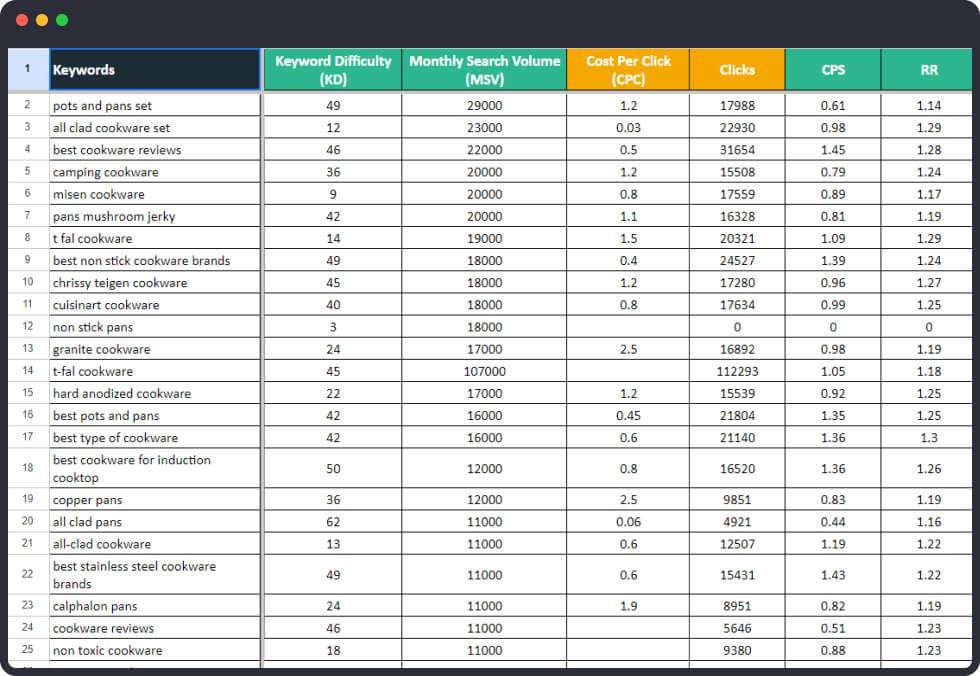Click the 'pans mushroom jerky' cell
This screenshot has width=980, height=676.
tap(155, 216)
